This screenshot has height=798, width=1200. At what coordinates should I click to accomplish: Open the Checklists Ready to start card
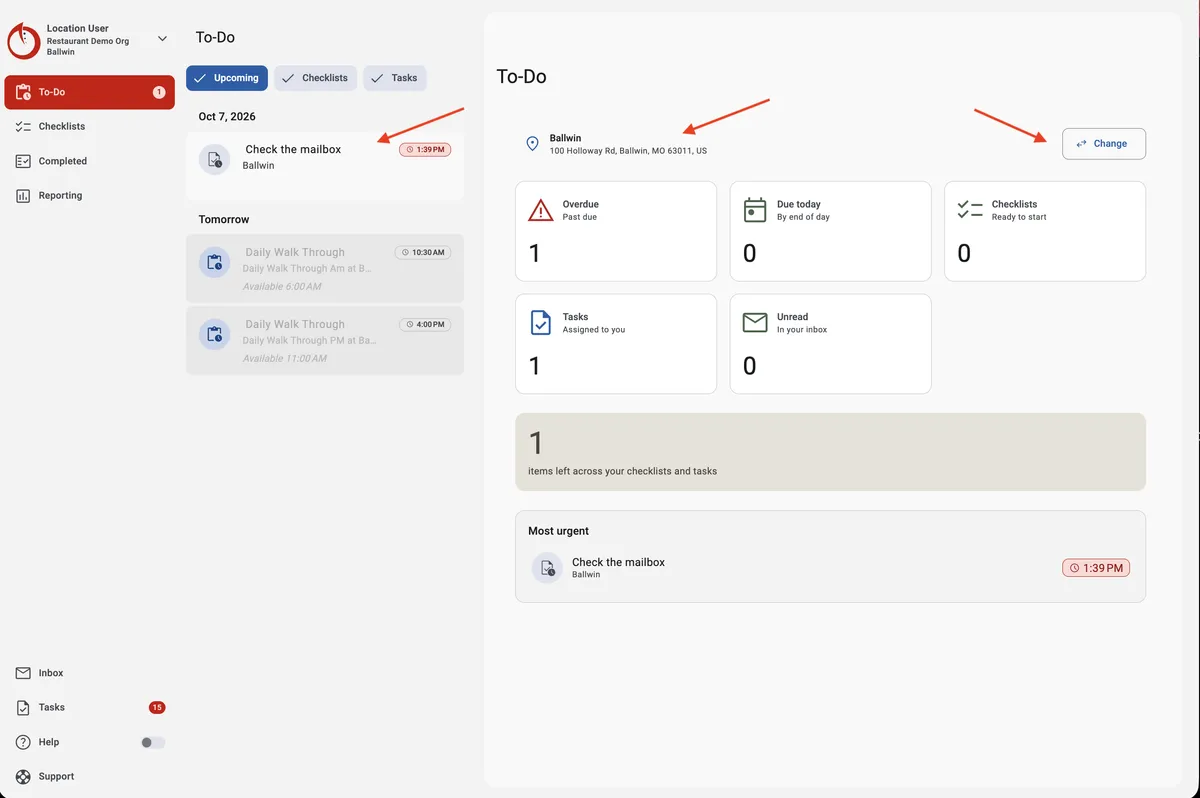coord(1045,231)
